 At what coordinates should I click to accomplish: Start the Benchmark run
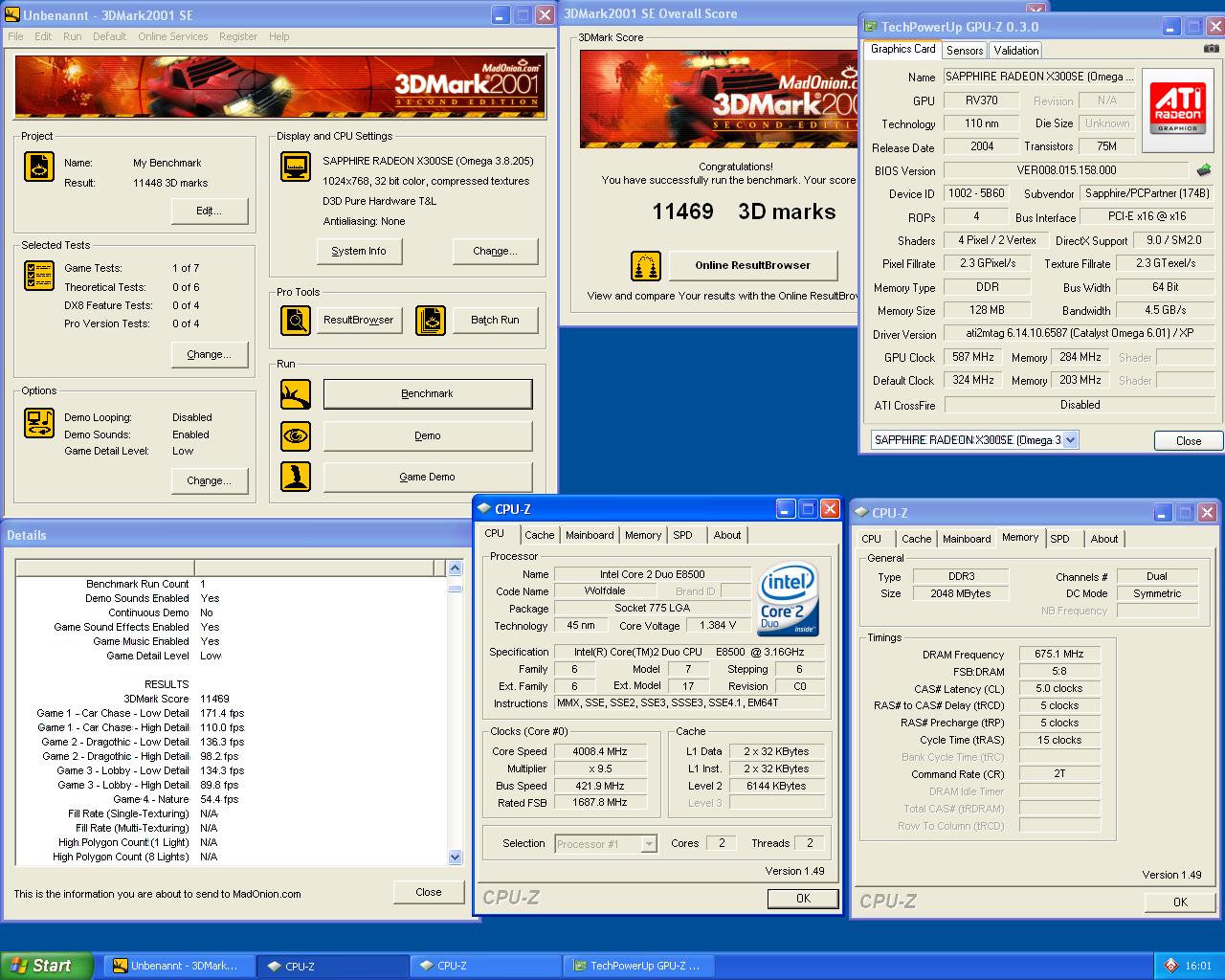pyautogui.click(x=428, y=393)
